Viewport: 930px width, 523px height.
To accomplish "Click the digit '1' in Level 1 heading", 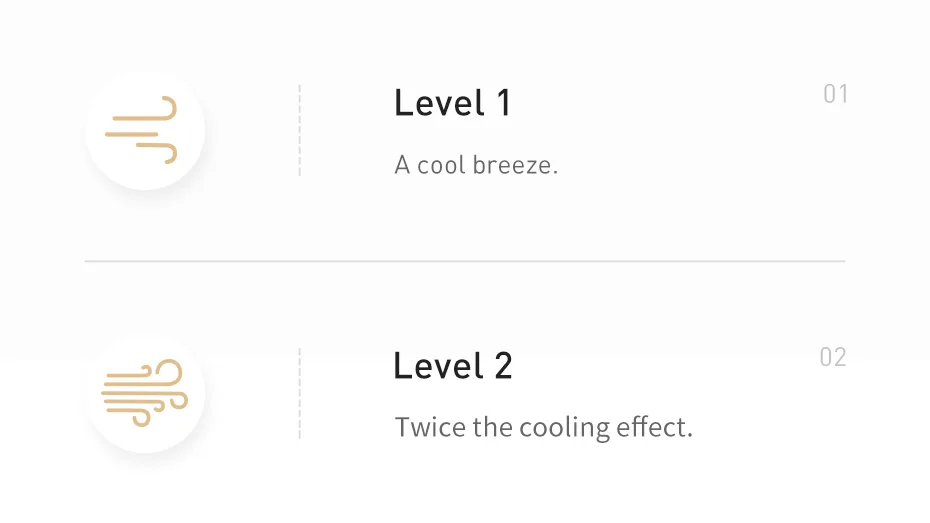I will click(502, 103).
